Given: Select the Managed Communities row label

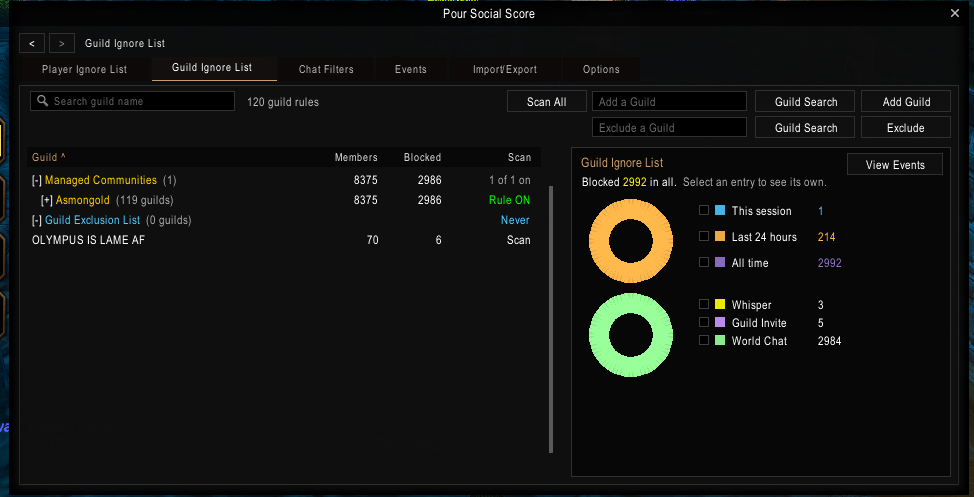Looking at the screenshot, I should click(101, 180).
